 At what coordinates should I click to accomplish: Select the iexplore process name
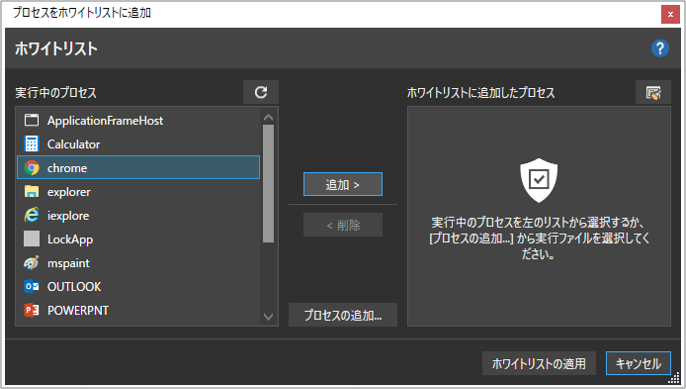pyautogui.click(x=68, y=216)
